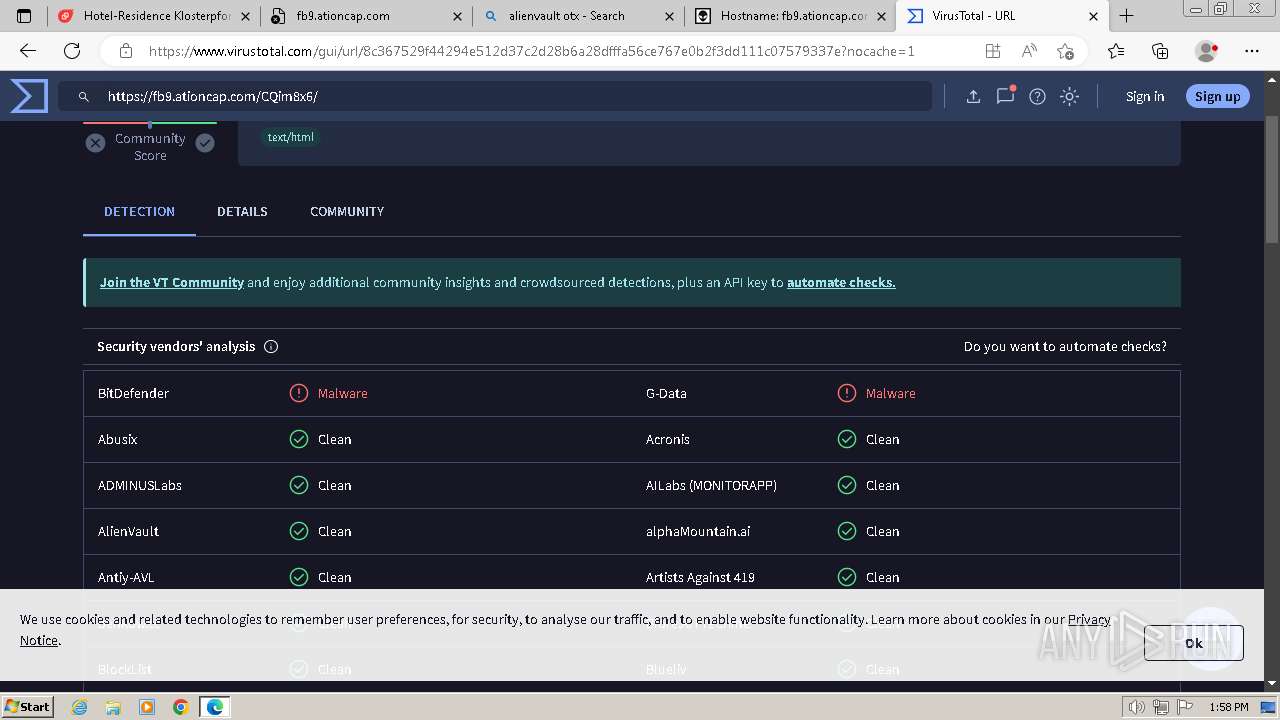This screenshot has width=1280, height=720.
Task: Click the alphaMountain.ai vendor name
Action: [x=698, y=531]
